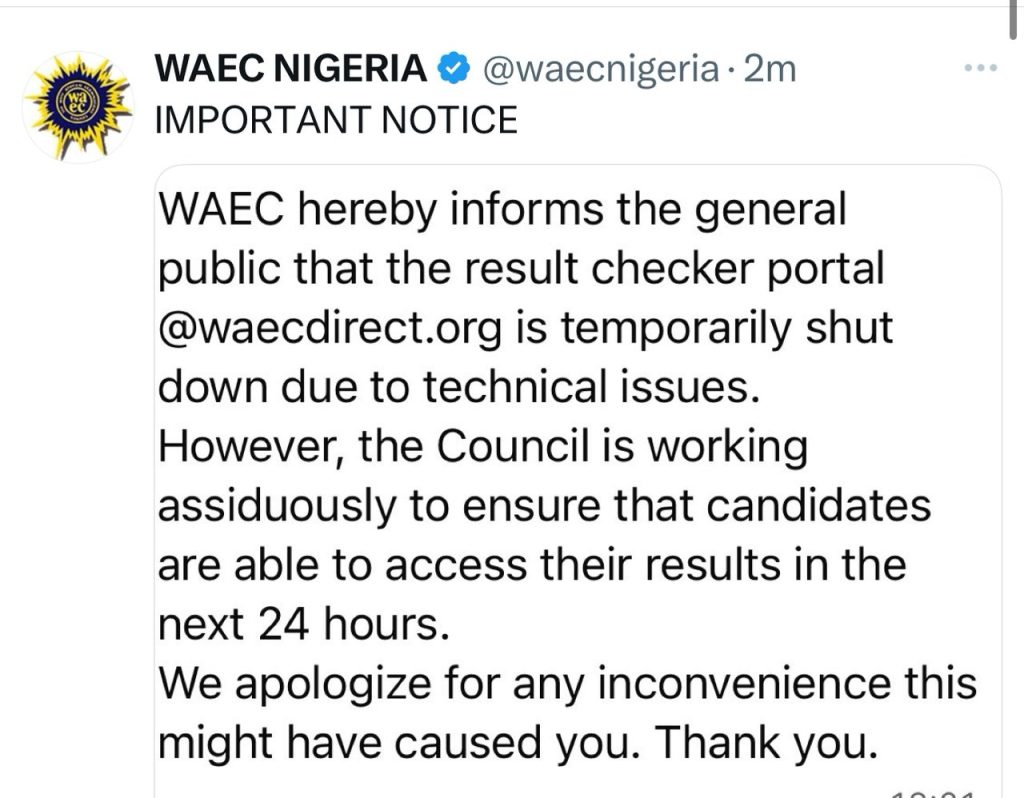Click @waecdirect.org in the attached notice image
1024x798 pixels.
[x=330, y=328]
